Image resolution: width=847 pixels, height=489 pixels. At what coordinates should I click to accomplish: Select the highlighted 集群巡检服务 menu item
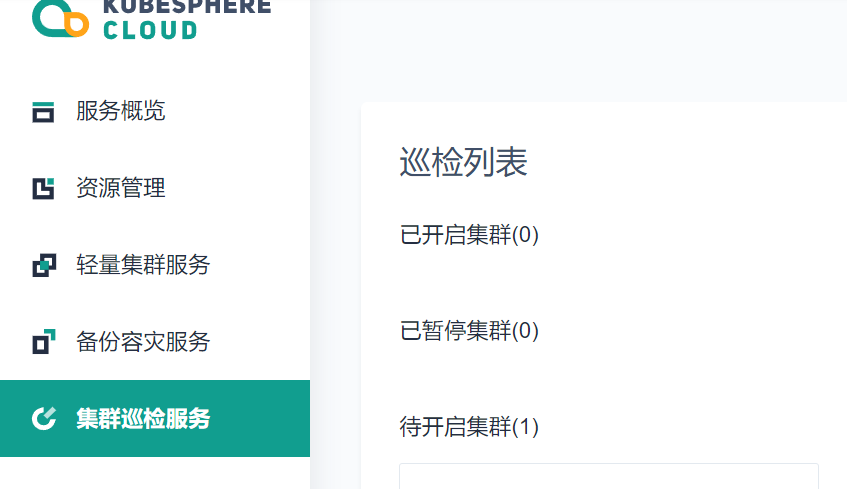[155, 418]
